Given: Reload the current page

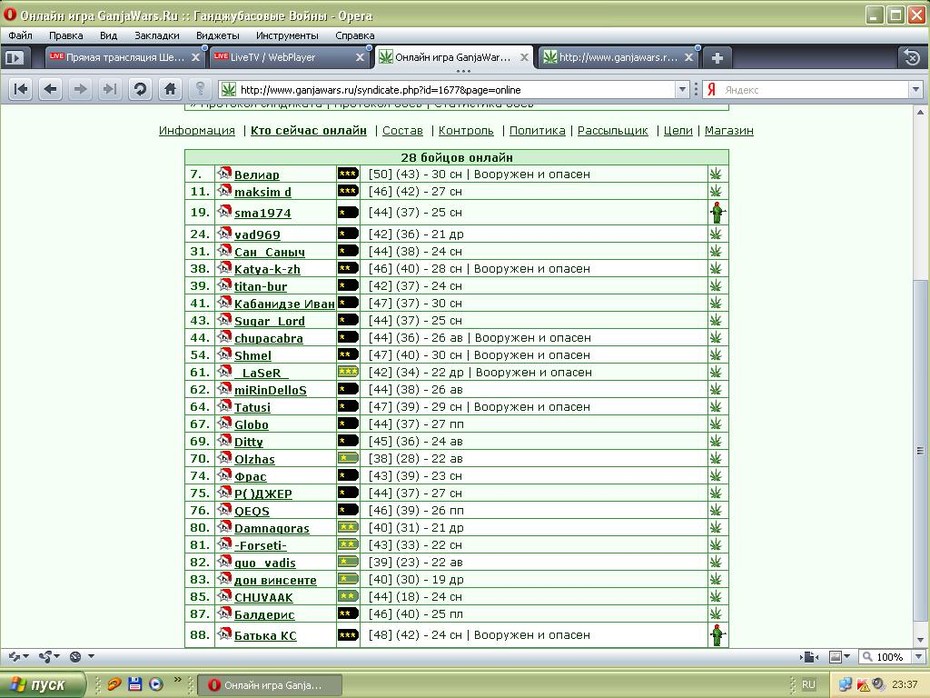Looking at the screenshot, I should click(140, 90).
